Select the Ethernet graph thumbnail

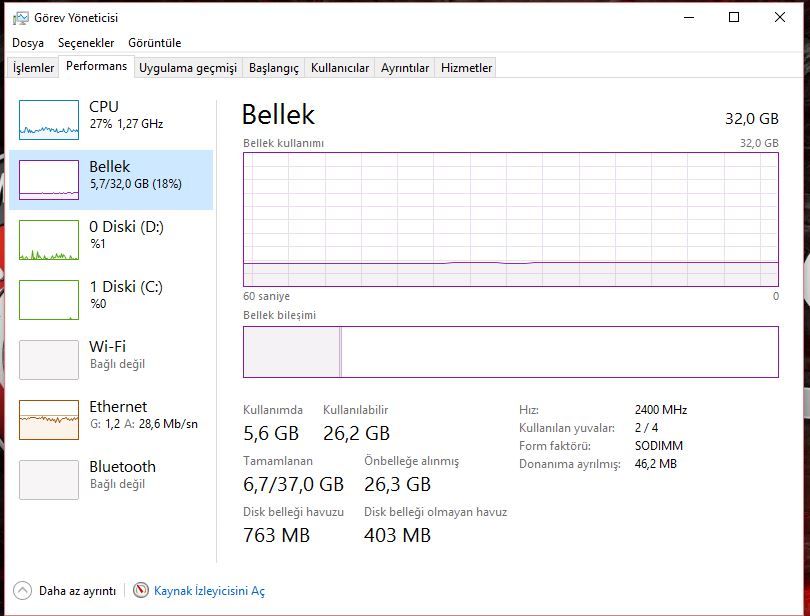click(x=48, y=420)
